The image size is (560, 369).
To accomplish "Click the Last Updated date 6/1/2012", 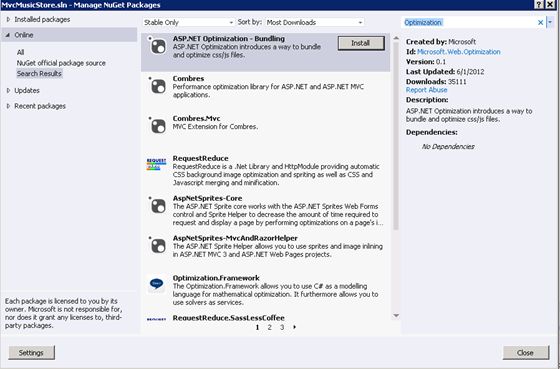I will click(x=470, y=72).
